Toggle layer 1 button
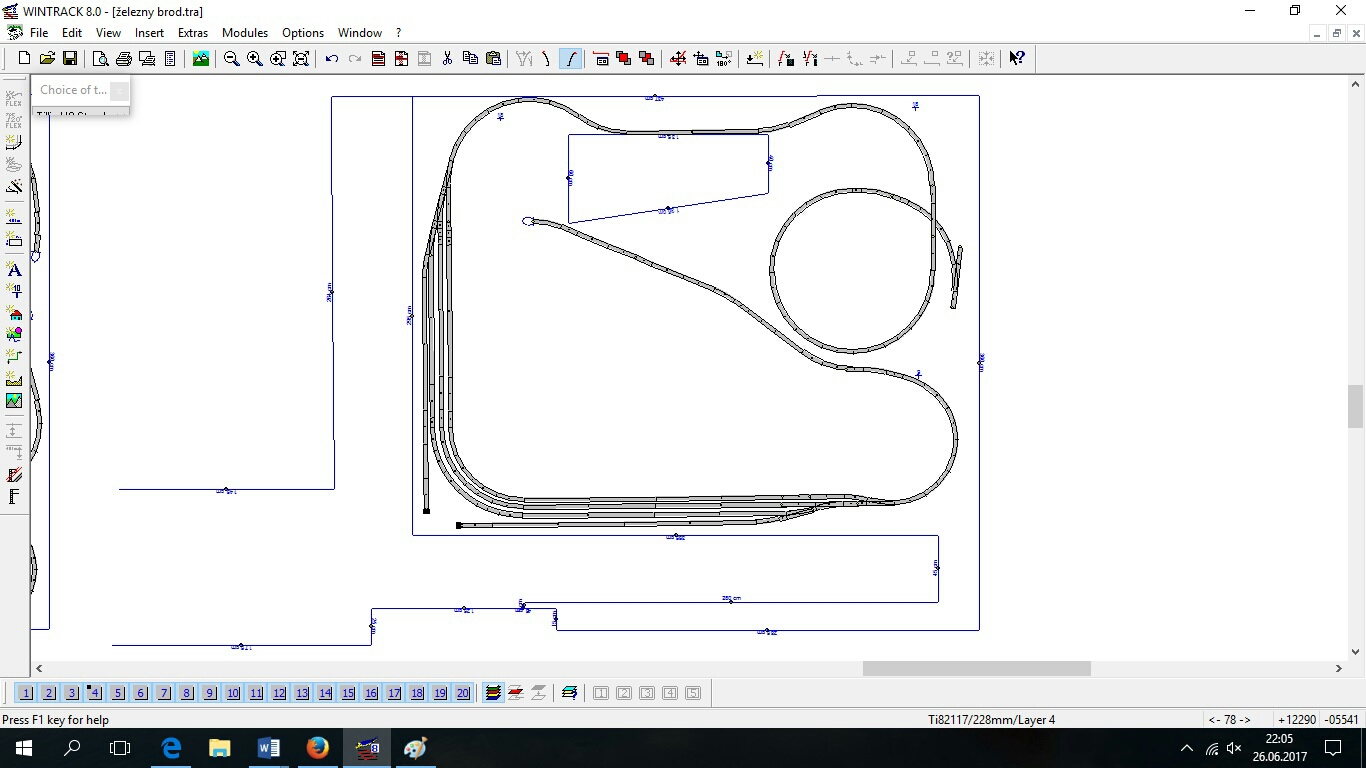The height and width of the screenshot is (768, 1366). [x=26, y=693]
